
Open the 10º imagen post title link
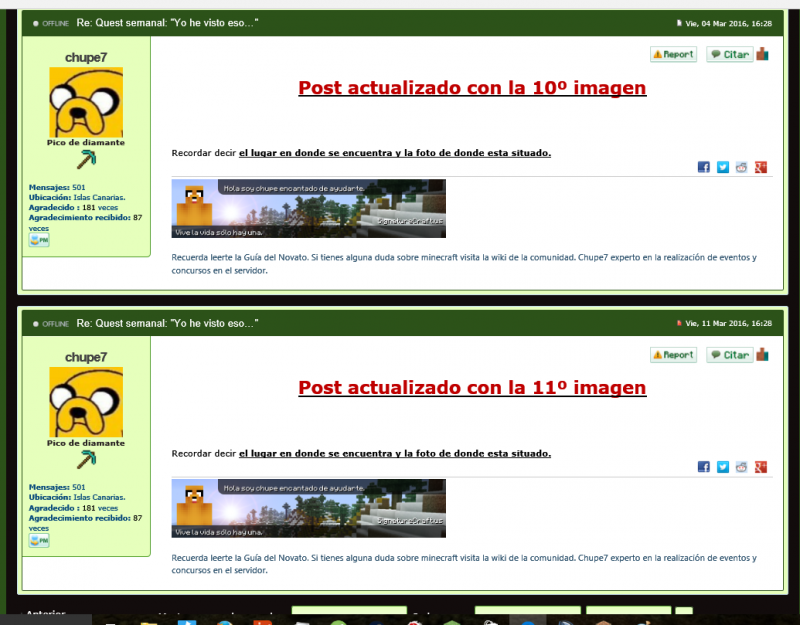click(472, 88)
